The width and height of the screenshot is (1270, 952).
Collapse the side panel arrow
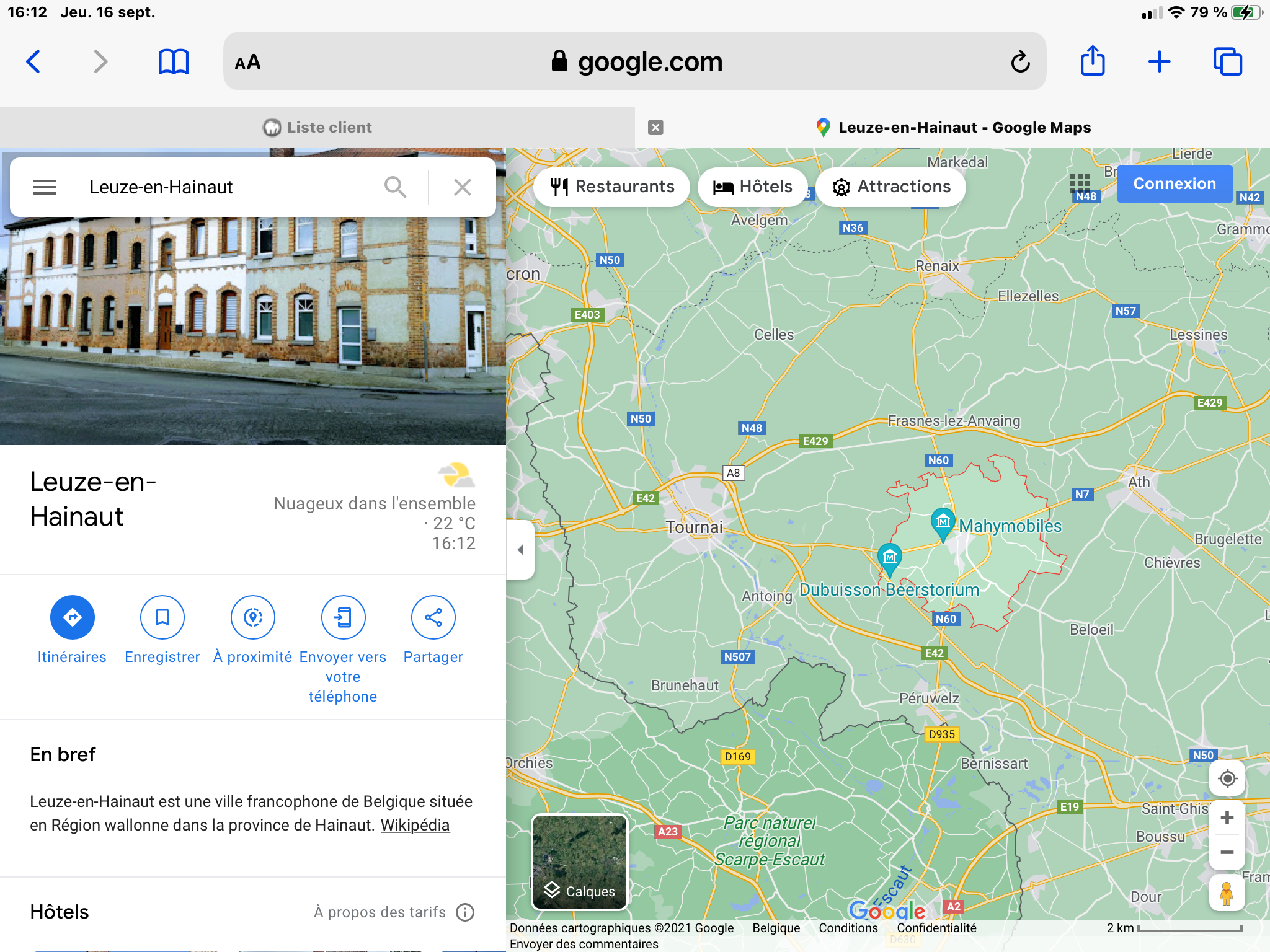click(x=521, y=550)
